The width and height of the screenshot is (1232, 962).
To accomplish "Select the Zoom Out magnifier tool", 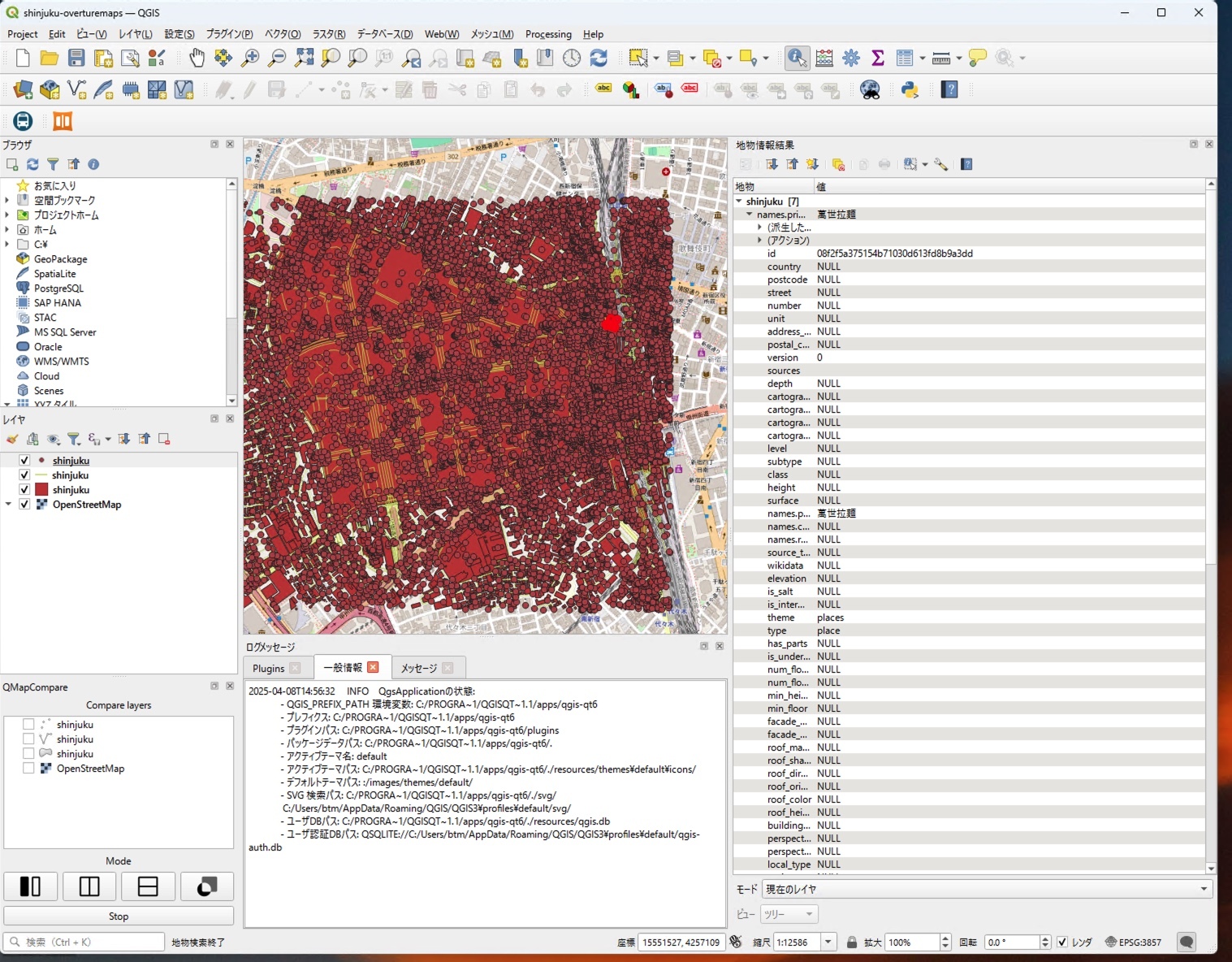I will click(x=277, y=58).
